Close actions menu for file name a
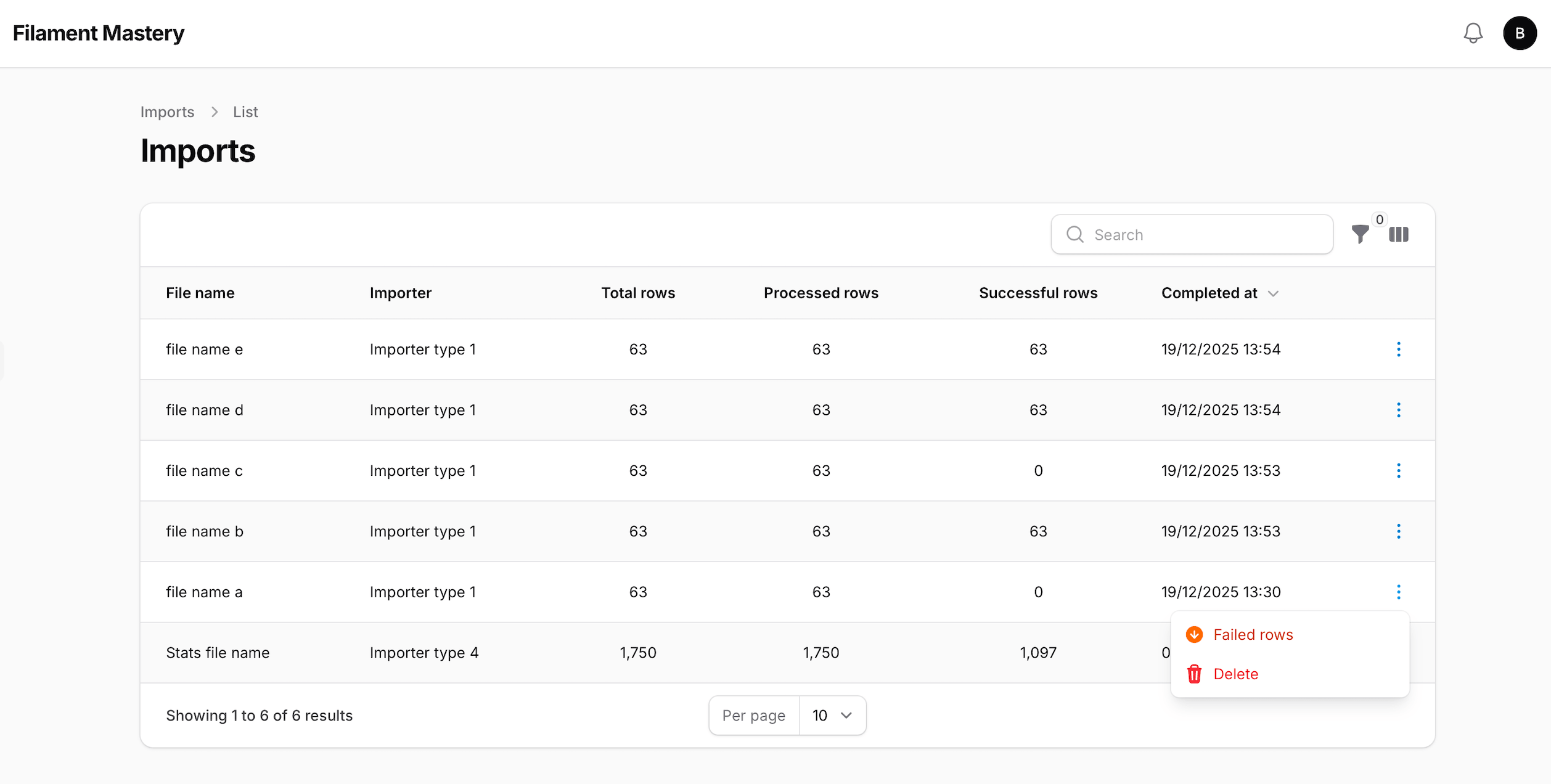Viewport: 1551px width, 784px height. click(x=1398, y=592)
